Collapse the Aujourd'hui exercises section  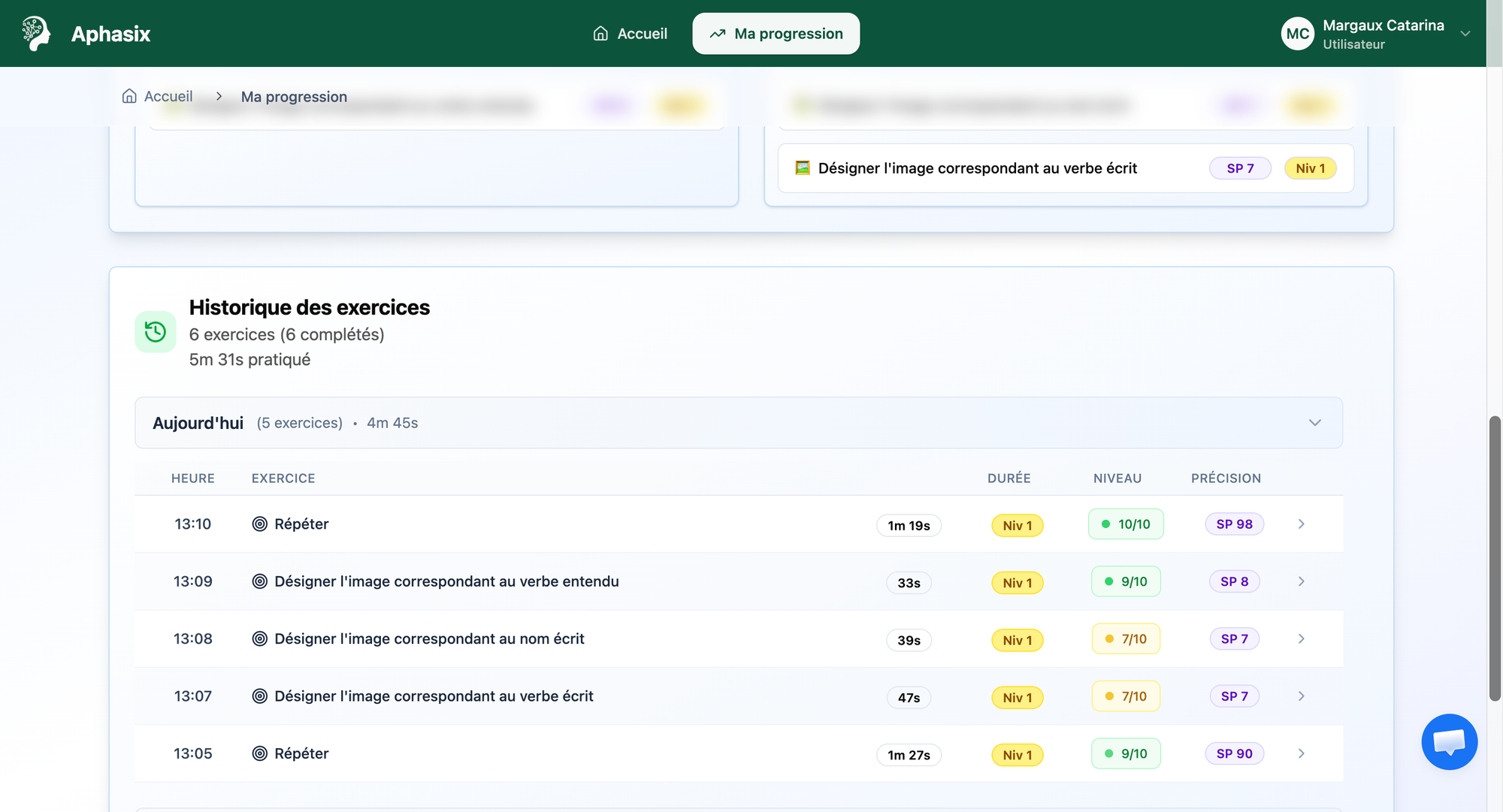click(x=1314, y=423)
